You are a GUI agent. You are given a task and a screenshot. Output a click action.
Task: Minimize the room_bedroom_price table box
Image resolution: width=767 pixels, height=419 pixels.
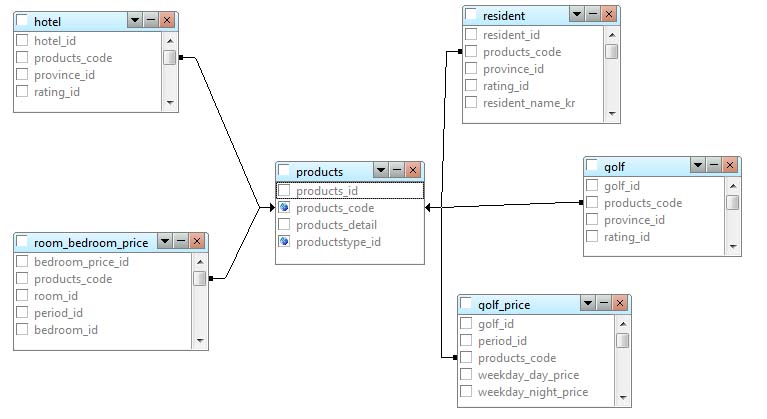tap(181, 241)
